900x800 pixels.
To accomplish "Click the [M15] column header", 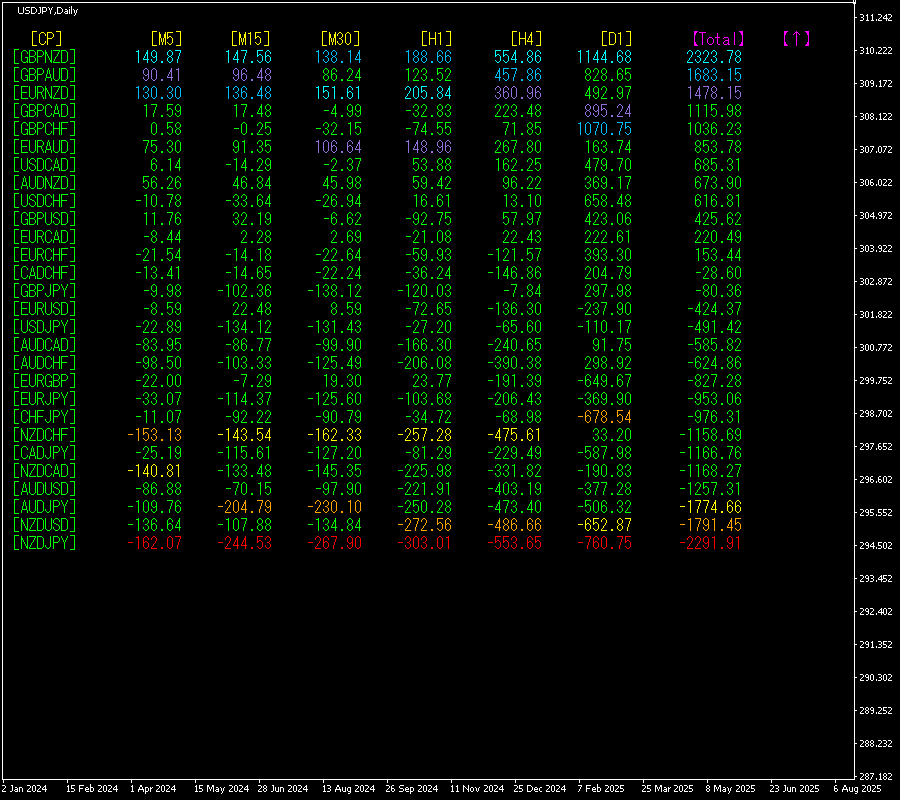I will click(250, 39).
